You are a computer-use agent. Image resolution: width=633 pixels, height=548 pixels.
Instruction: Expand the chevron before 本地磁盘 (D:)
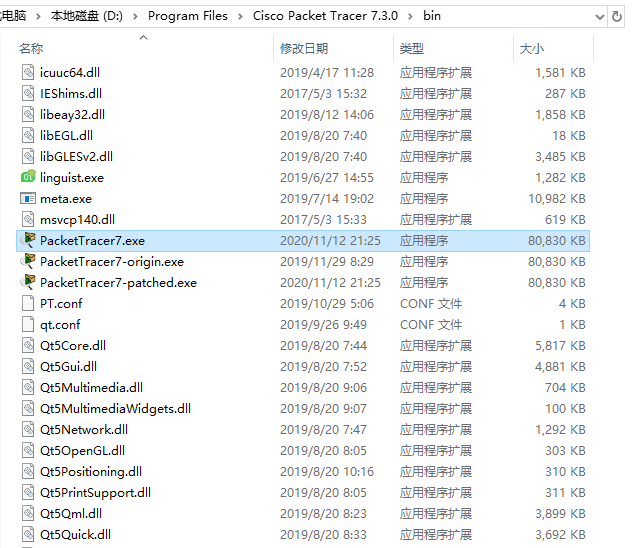(x=38, y=17)
